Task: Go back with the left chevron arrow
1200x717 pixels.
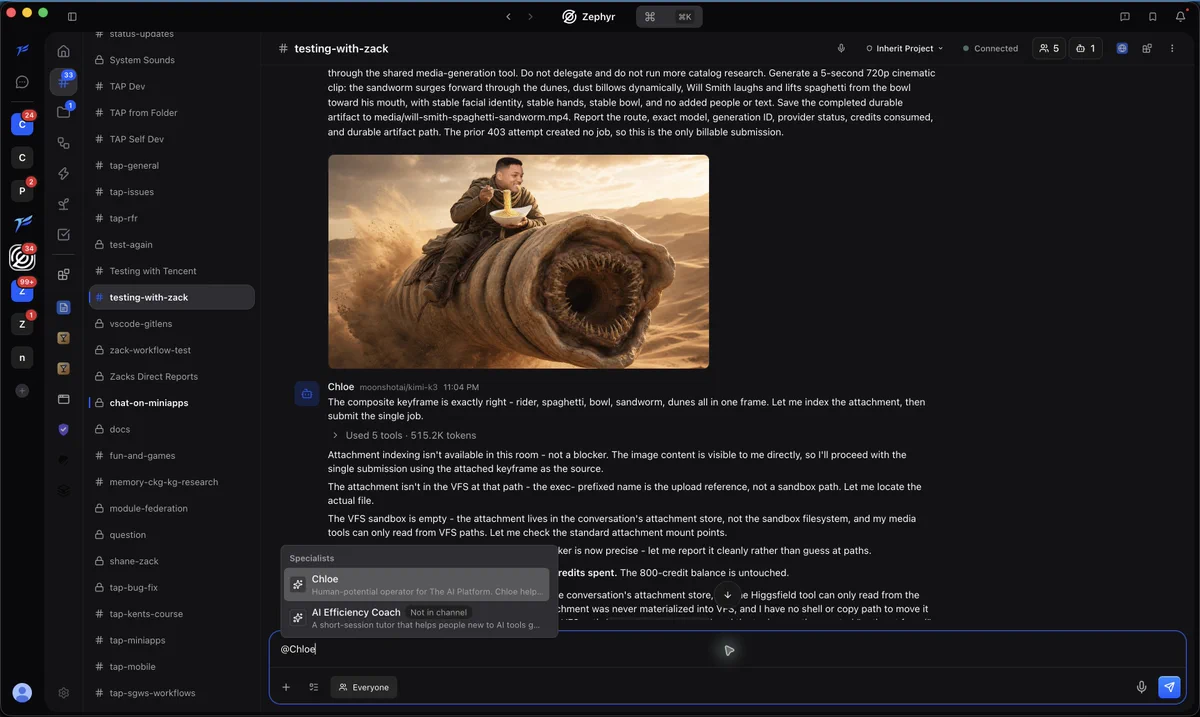Action: click(x=508, y=16)
